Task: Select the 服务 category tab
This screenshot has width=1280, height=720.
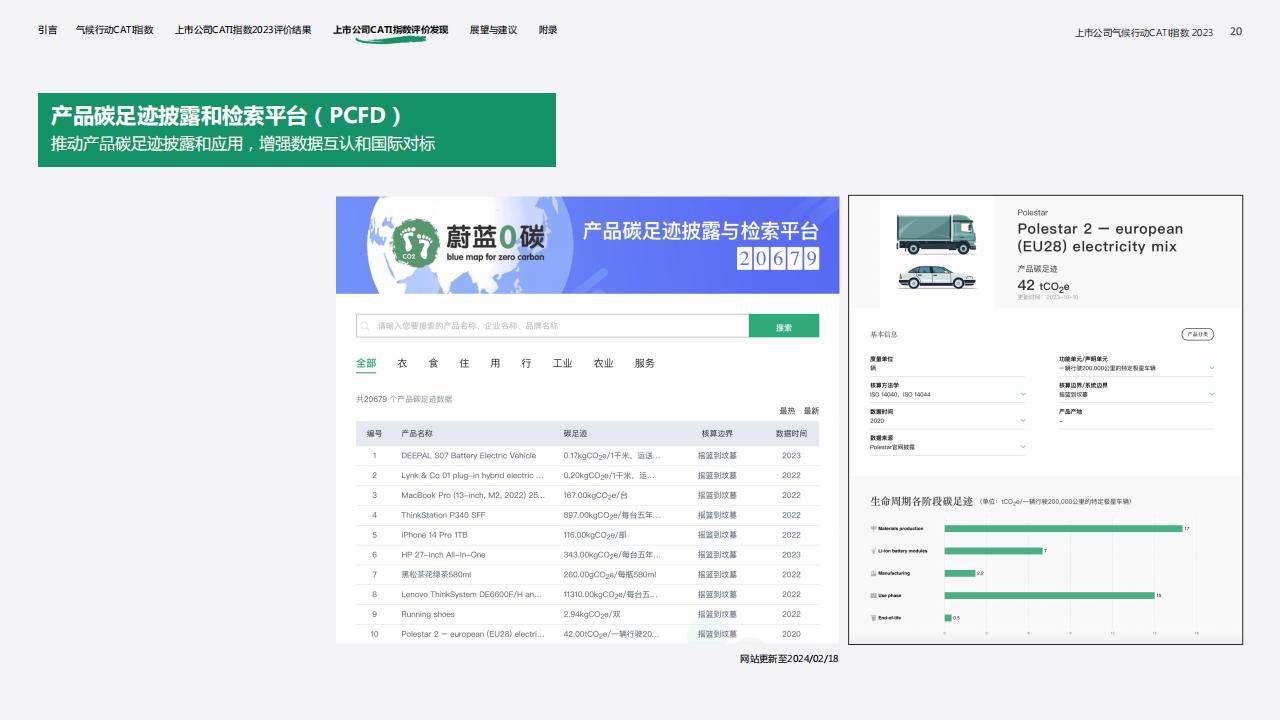Action: coord(644,363)
